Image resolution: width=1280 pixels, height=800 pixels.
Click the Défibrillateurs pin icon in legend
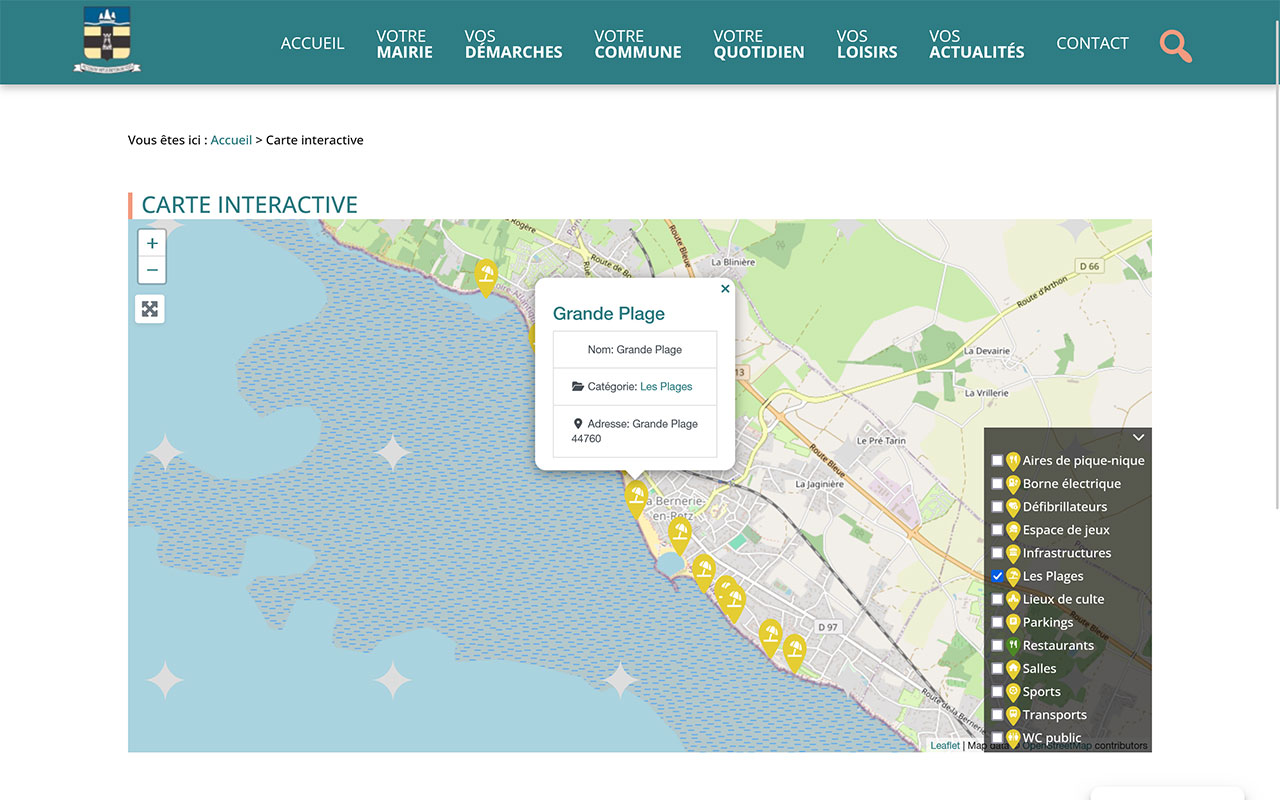(1013, 507)
